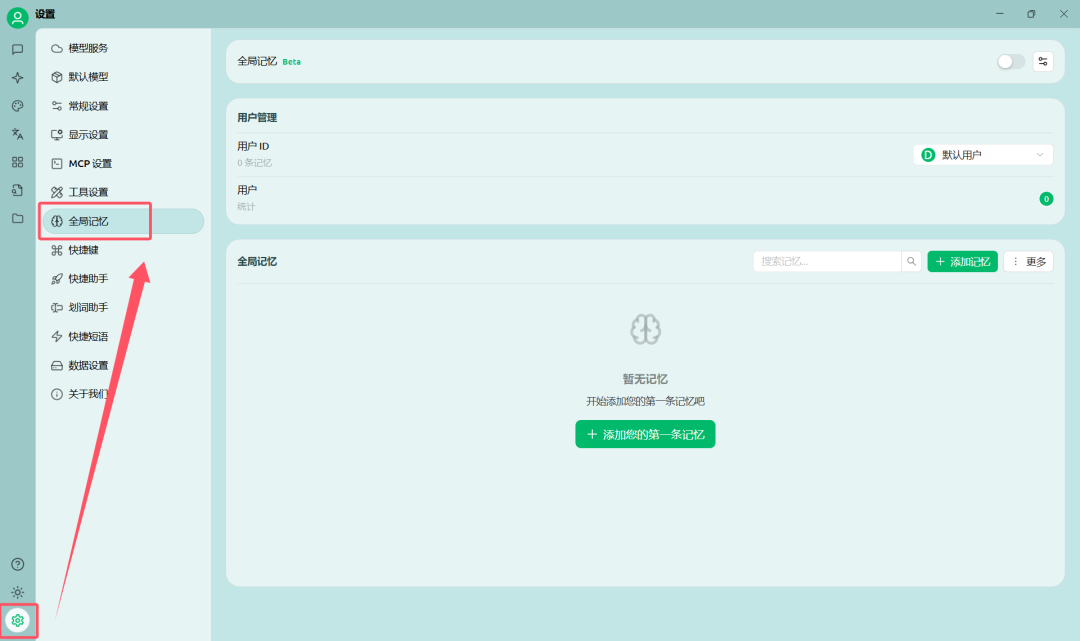
Task: Open 数据设置 in the sidebar
Action: (123, 366)
